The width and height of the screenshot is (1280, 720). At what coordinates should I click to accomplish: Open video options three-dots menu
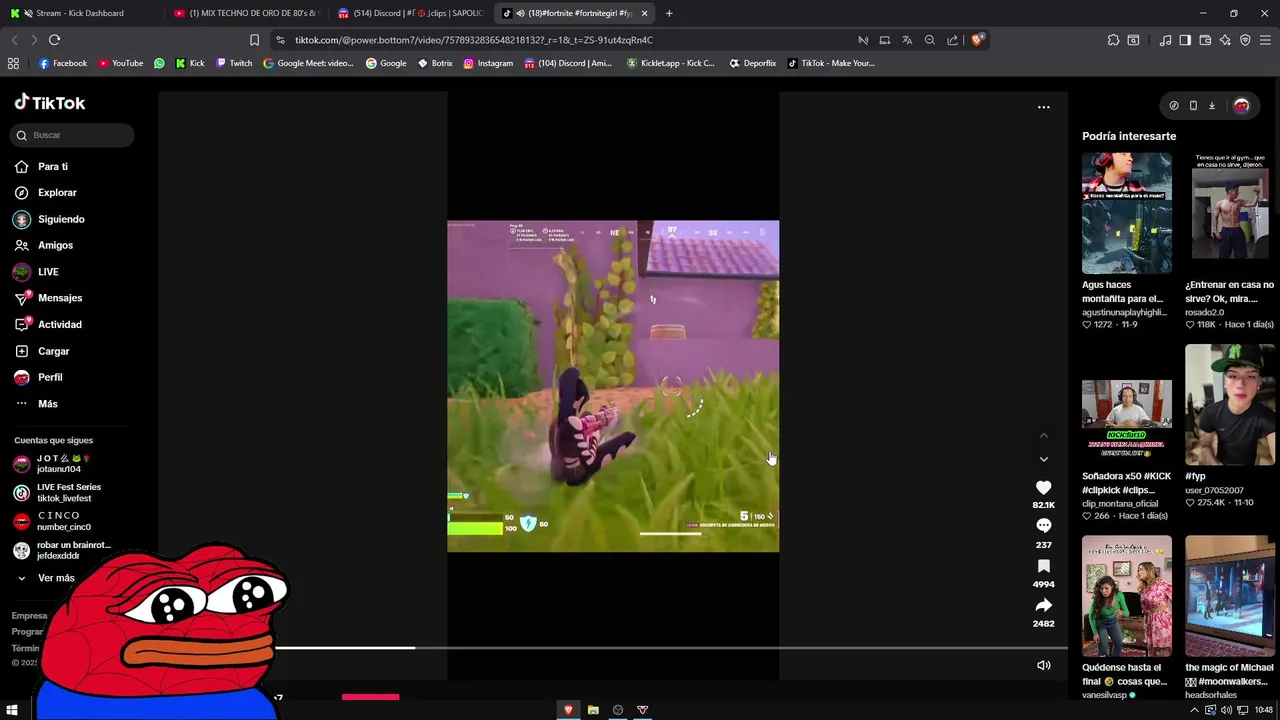[x=1043, y=107]
